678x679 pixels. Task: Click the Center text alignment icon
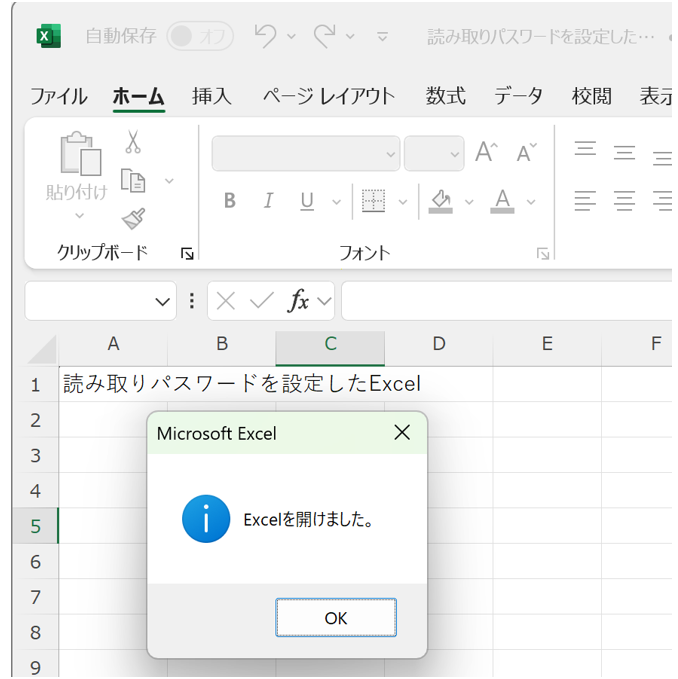[624, 201]
